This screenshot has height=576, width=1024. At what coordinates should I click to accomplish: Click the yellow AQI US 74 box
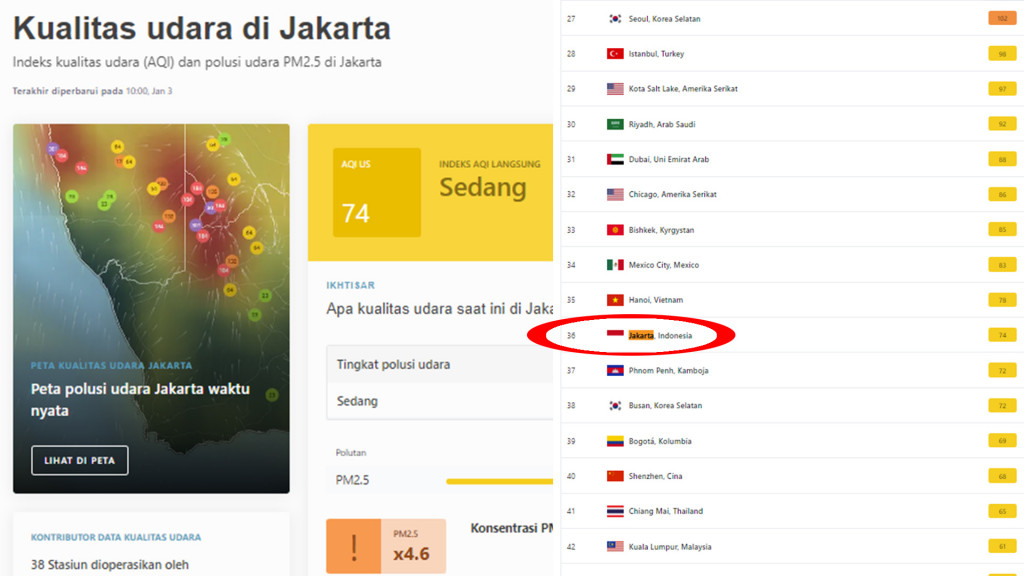coord(377,192)
